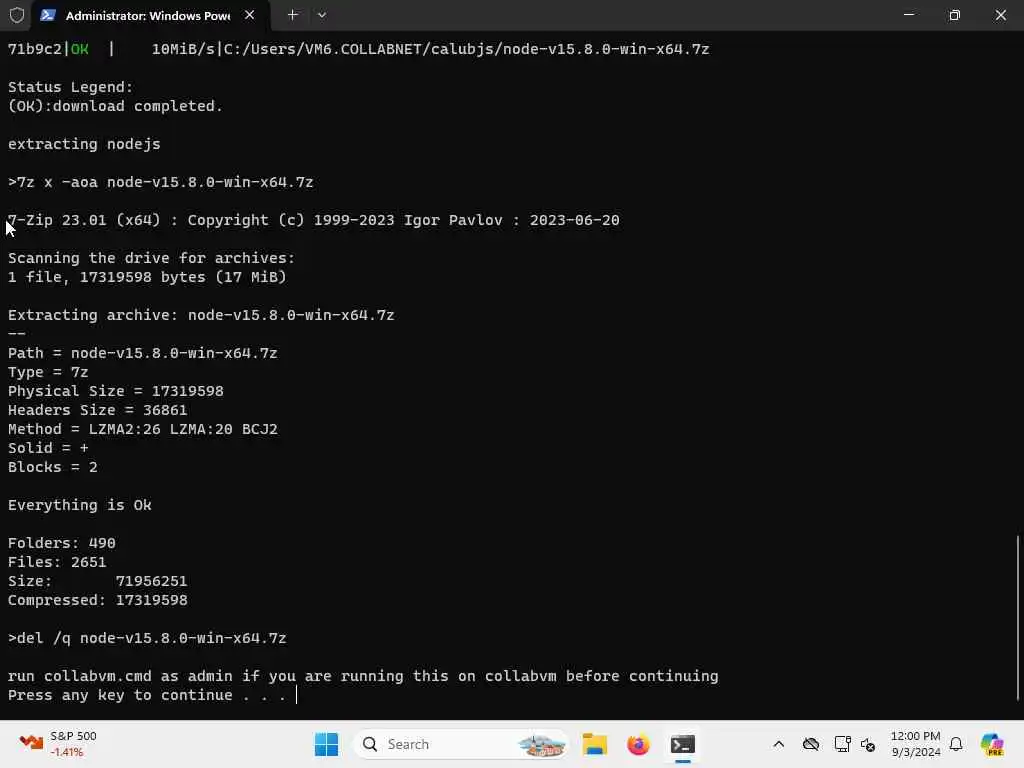Open the S&P 500 widget

(58, 744)
